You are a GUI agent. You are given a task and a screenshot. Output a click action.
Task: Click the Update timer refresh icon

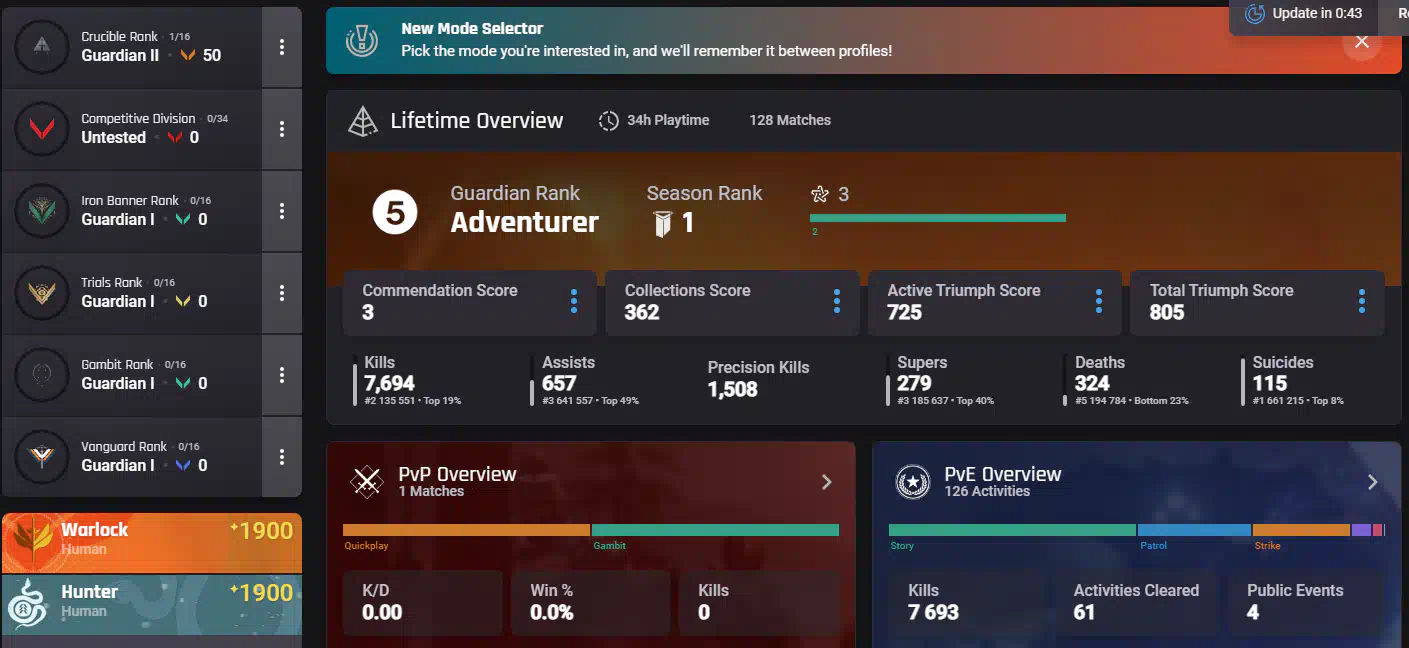[x=1254, y=14]
